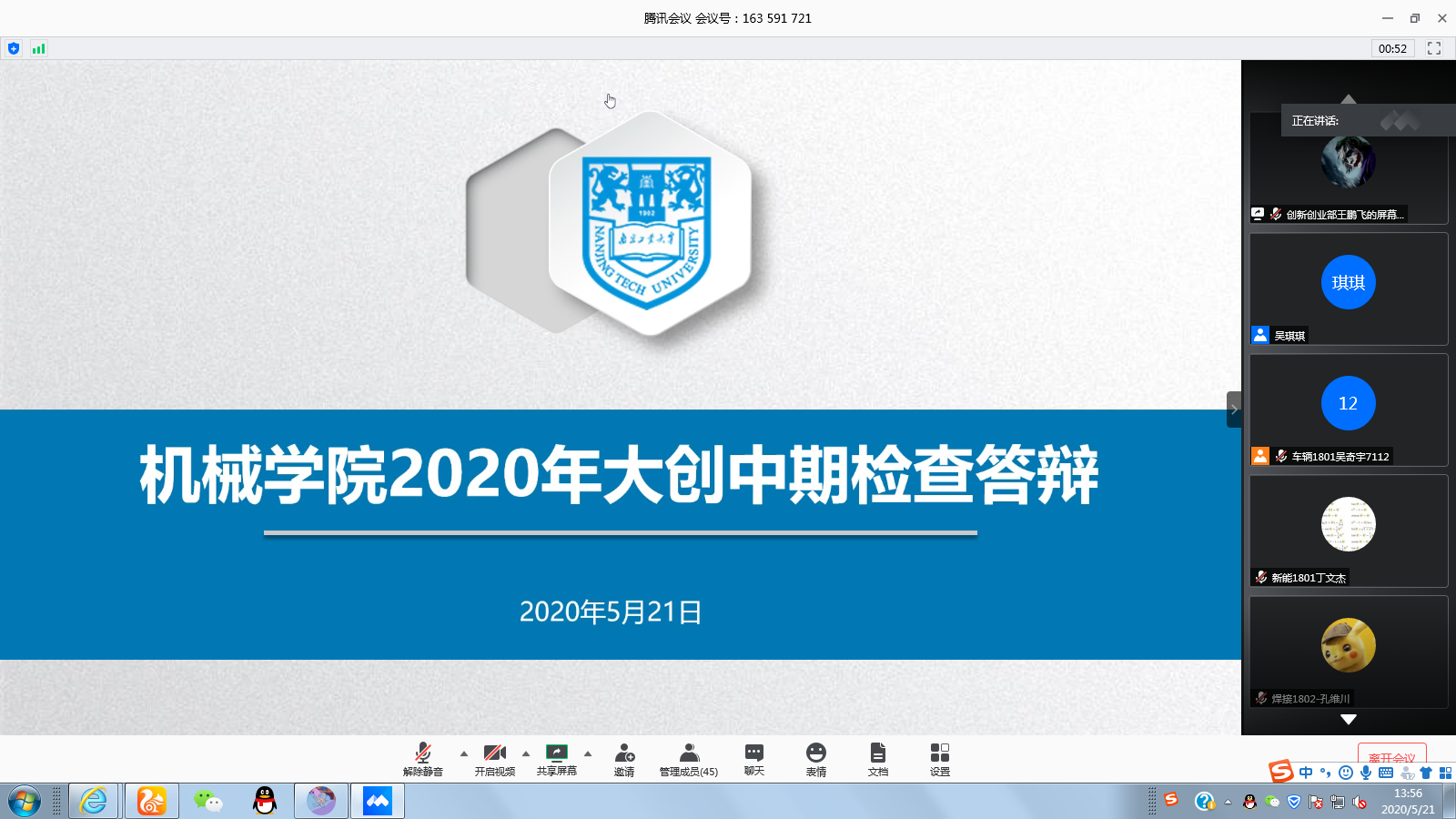The width and height of the screenshot is (1456, 819).
Task: Open 管理成员(45) member list
Action: click(x=689, y=759)
